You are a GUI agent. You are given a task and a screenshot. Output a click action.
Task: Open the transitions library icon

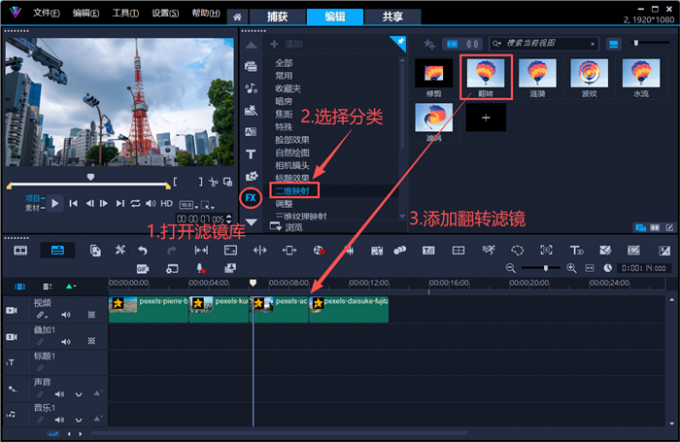(x=251, y=110)
